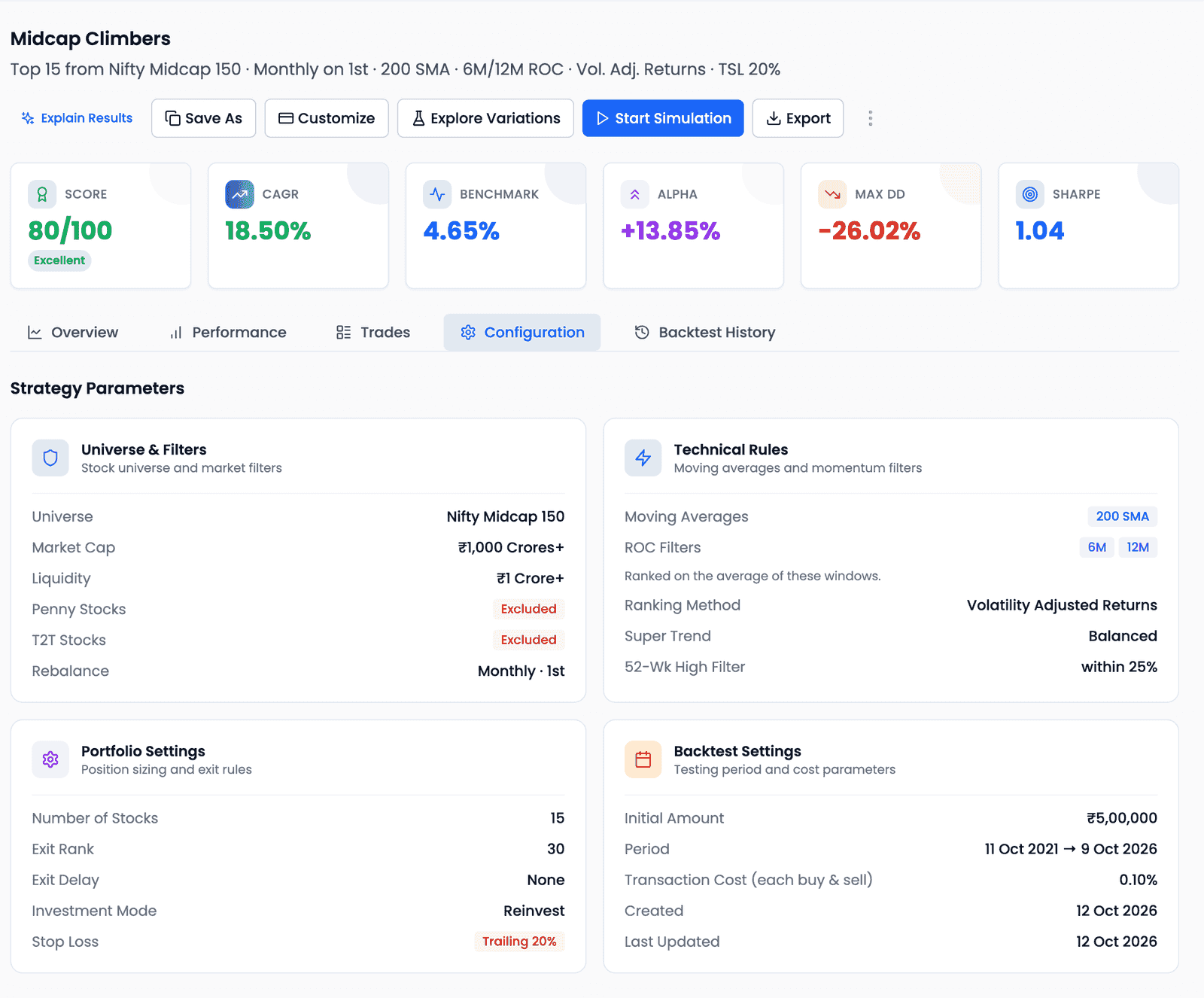Click the Trailing 20% stop loss badge
This screenshot has height=998, width=1204.
point(519,942)
